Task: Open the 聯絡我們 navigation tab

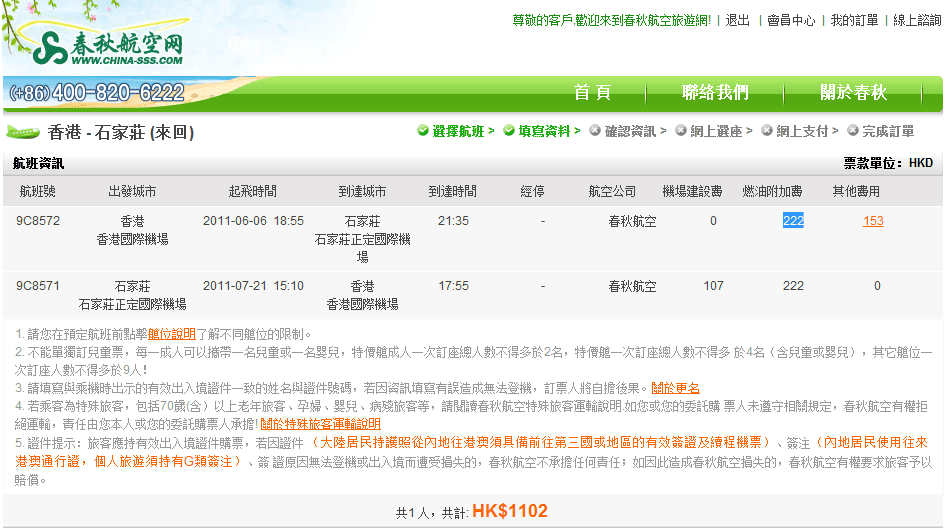Action: pyautogui.click(x=715, y=92)
